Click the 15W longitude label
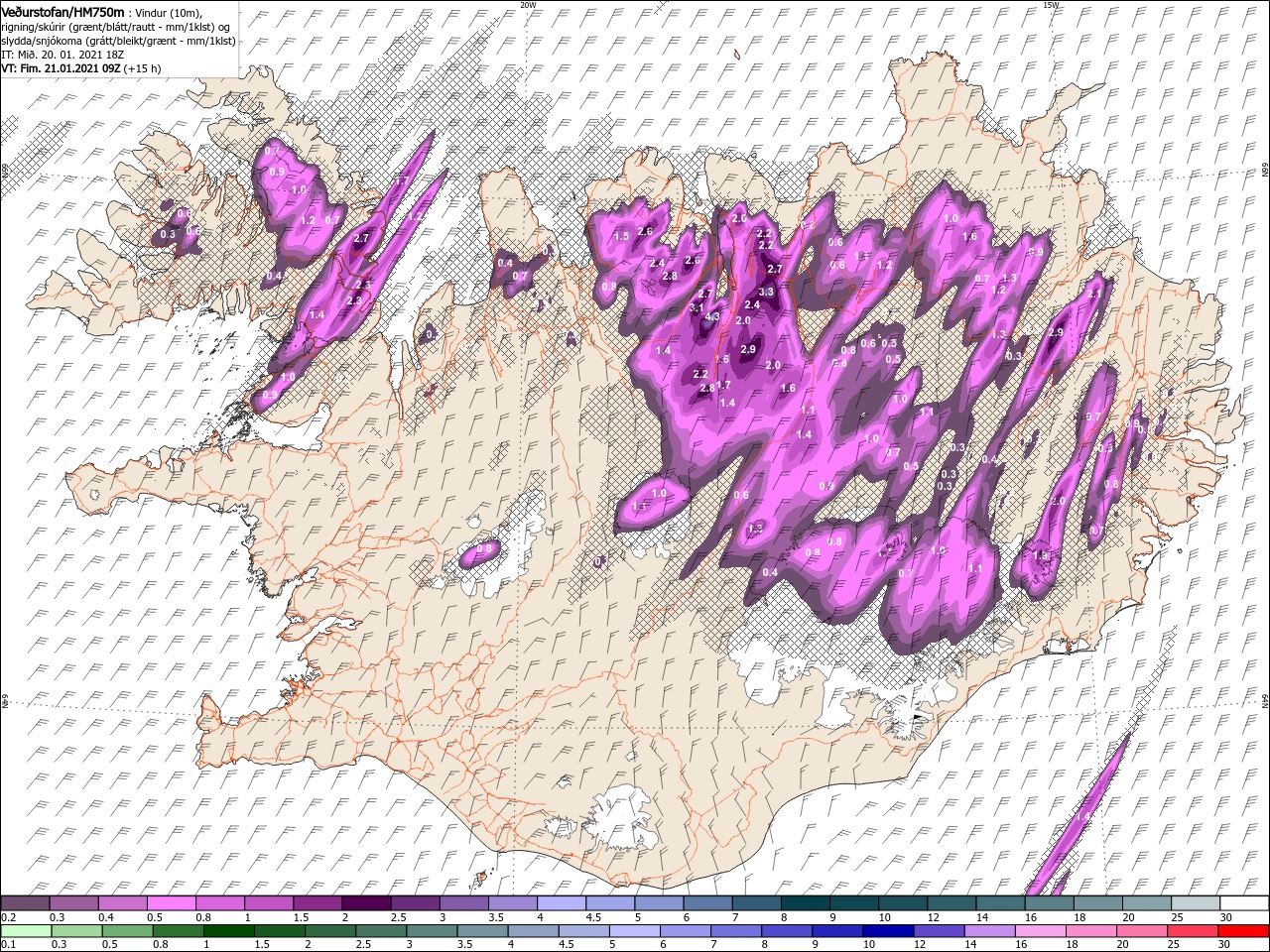This screenshot has width=1270, height=952. click(x=1051, y=5)
